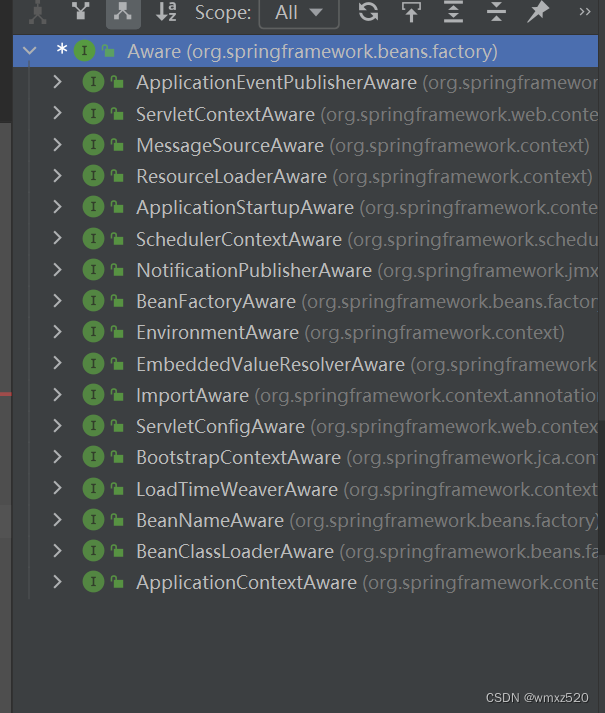Select BootstrapContextAware text

(239, 458)
